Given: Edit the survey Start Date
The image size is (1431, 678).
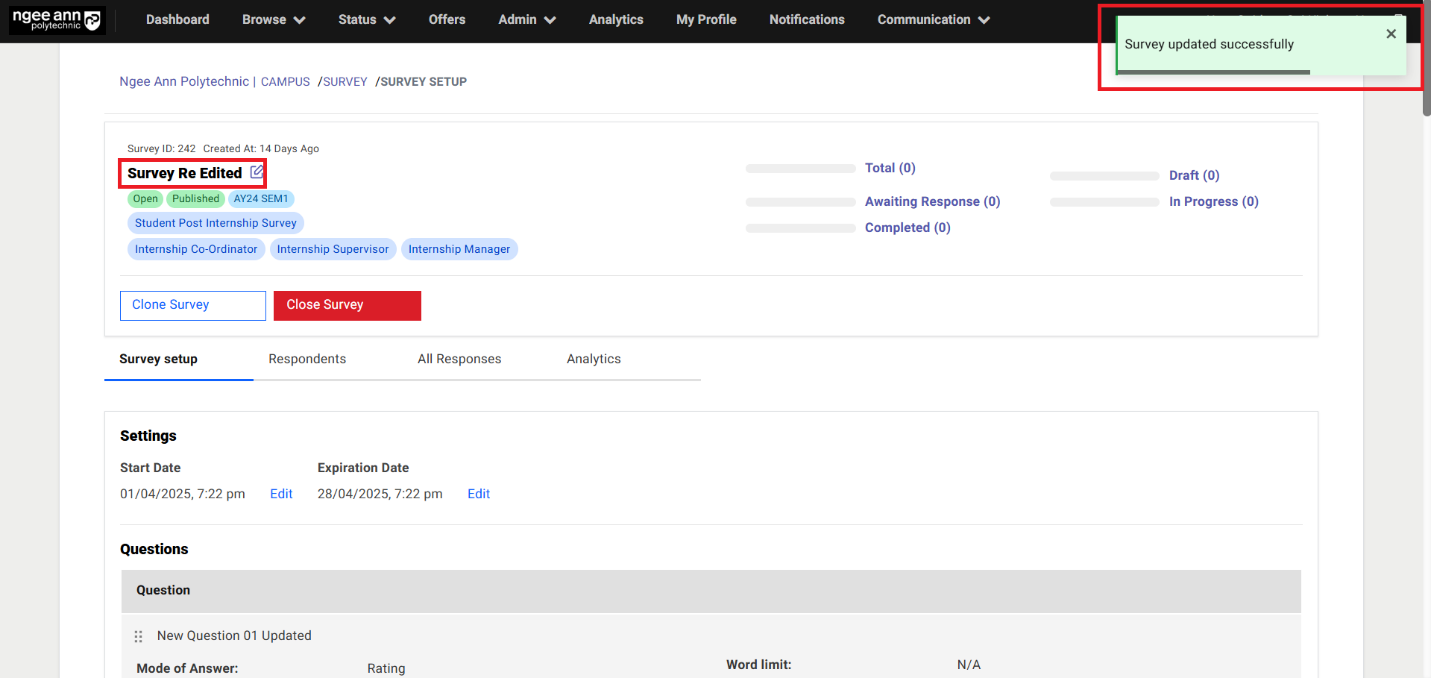Looking at the screenshot, I should pos(281,494).
